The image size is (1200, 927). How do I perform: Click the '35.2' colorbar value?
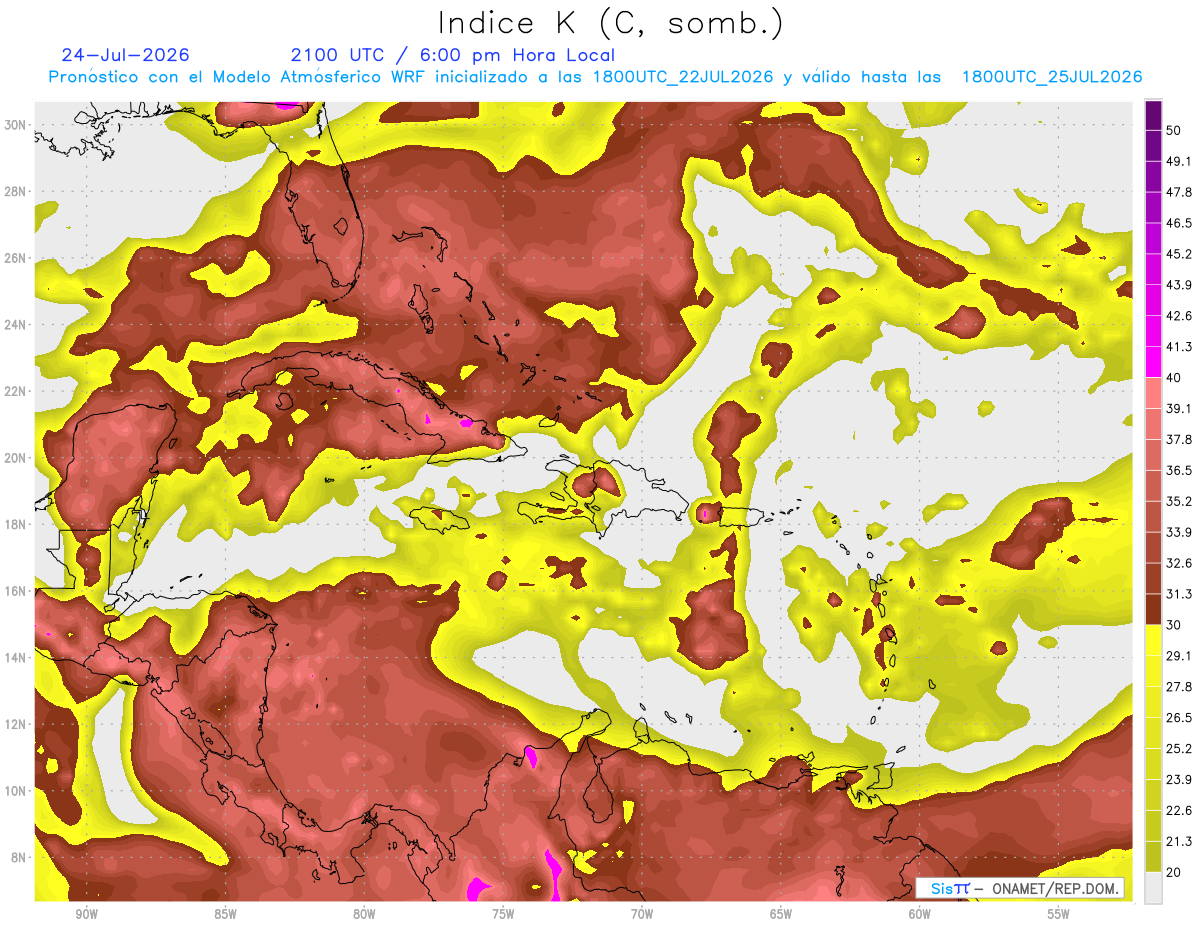click(x=1180, y=501)
